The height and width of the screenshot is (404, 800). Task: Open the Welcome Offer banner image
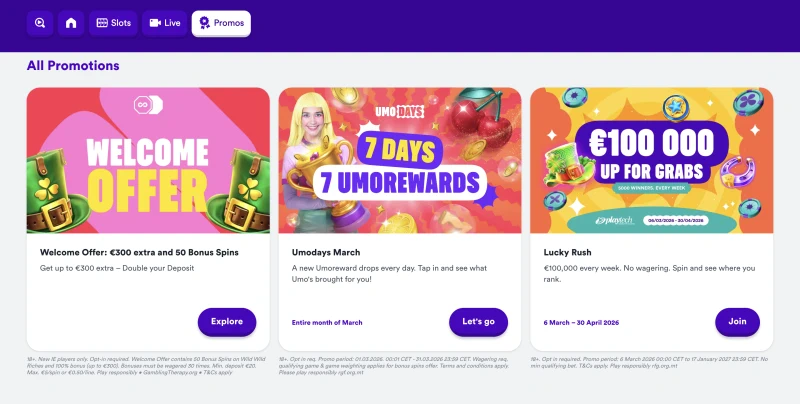(x=148, y=160)
